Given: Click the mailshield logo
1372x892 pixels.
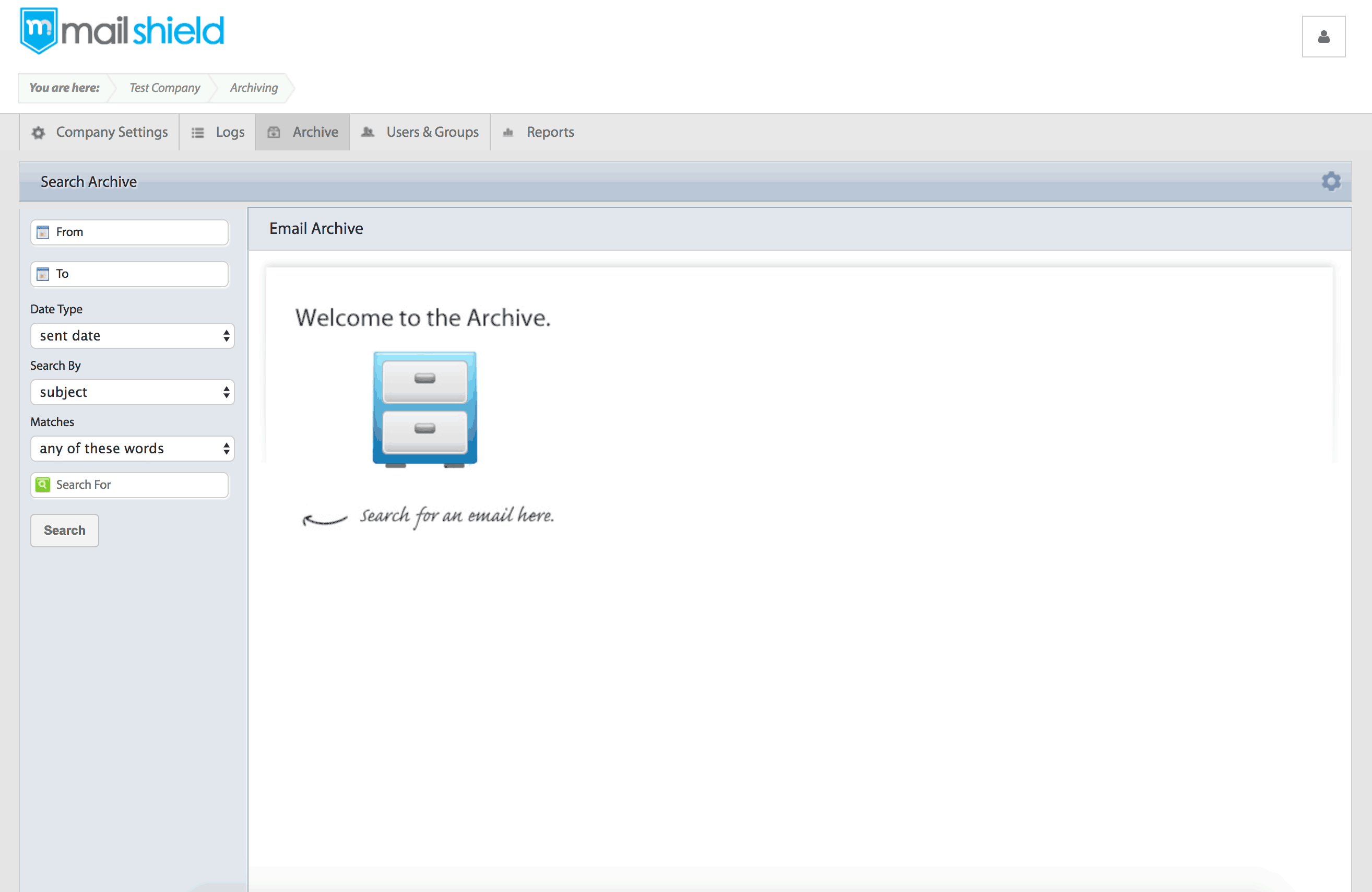Looking at the screenshot, I should pos(122,31).
